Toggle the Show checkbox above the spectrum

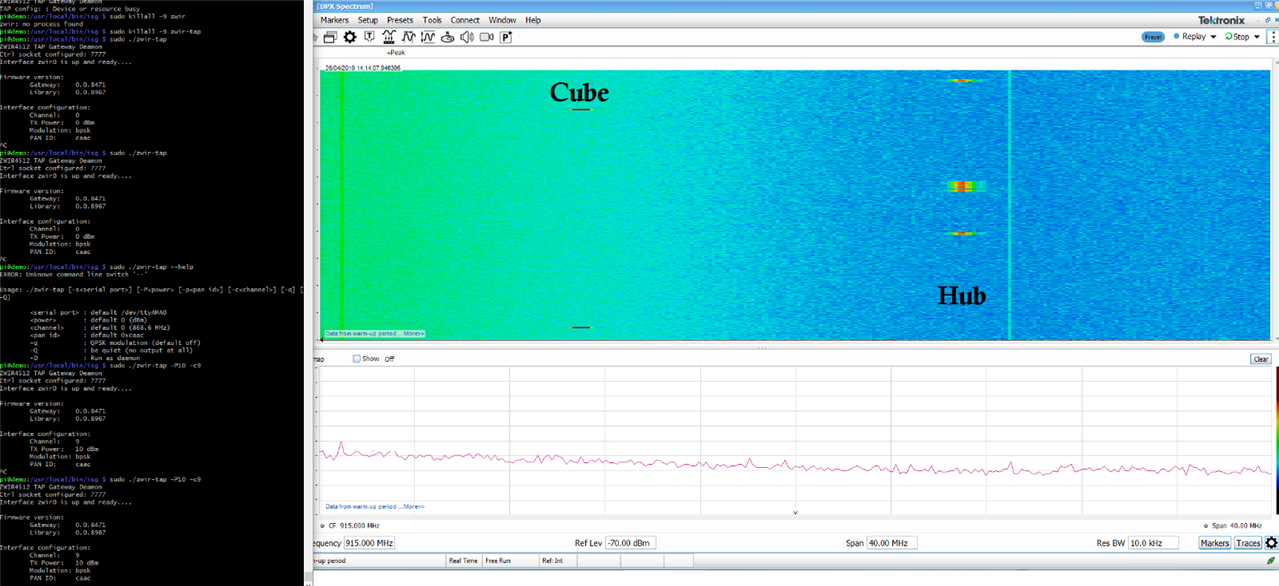[357, 359]
